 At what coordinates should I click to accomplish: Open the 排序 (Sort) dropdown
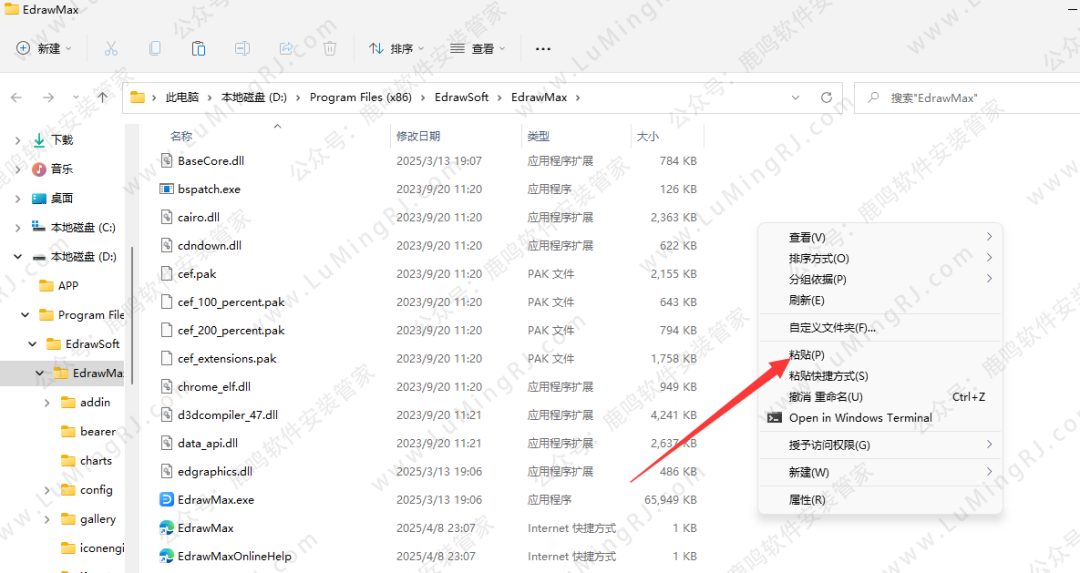click(x=397, y=48)
